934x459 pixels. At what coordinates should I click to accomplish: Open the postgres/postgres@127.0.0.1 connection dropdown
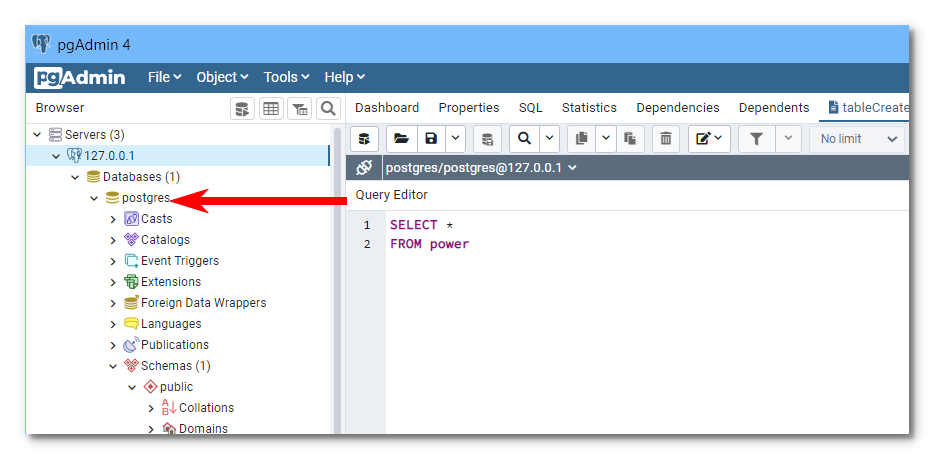481,168
